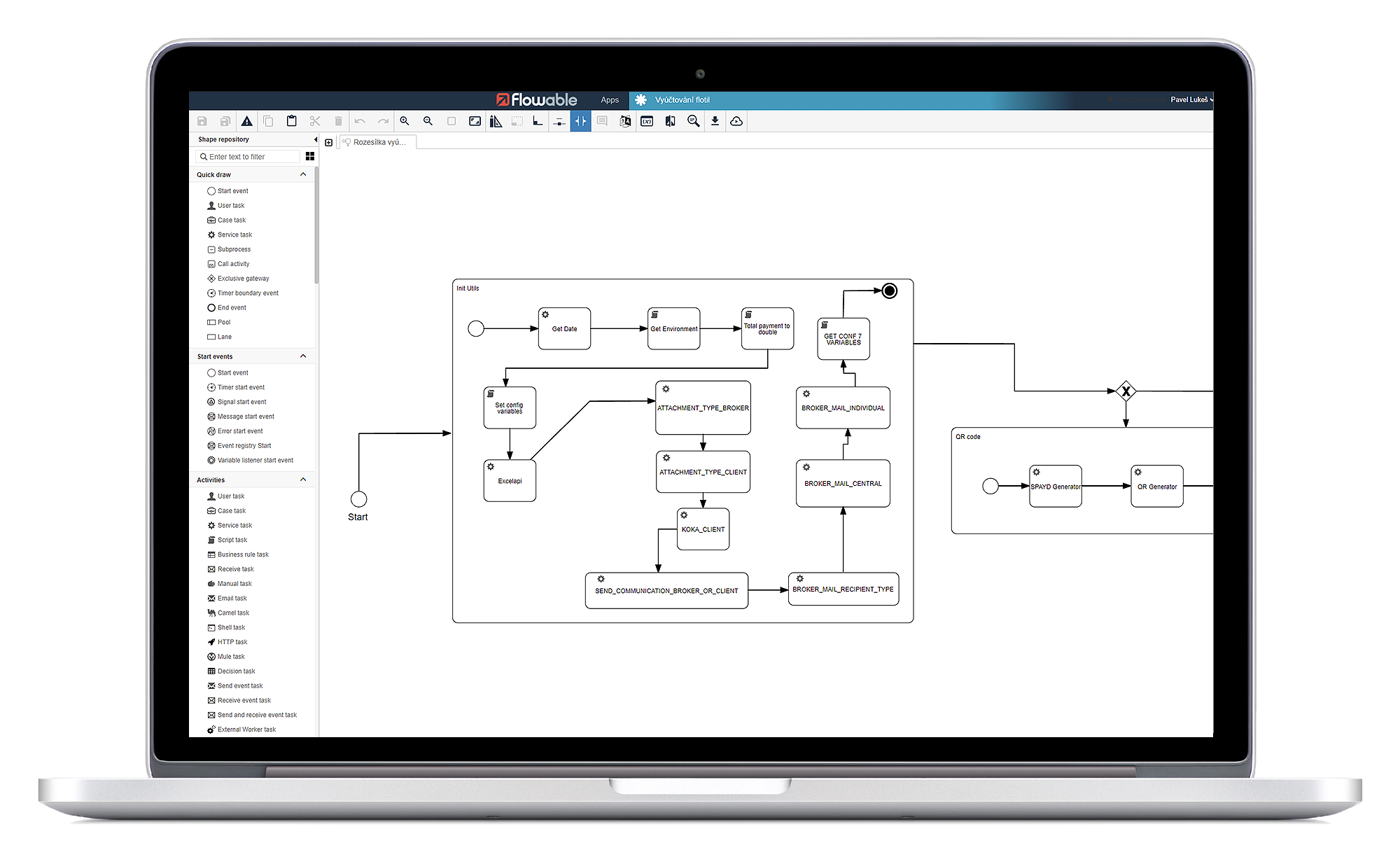Zoom out with the magnifier minus icon
Screen dimensions: 1400x859
(x=428, y=121)
